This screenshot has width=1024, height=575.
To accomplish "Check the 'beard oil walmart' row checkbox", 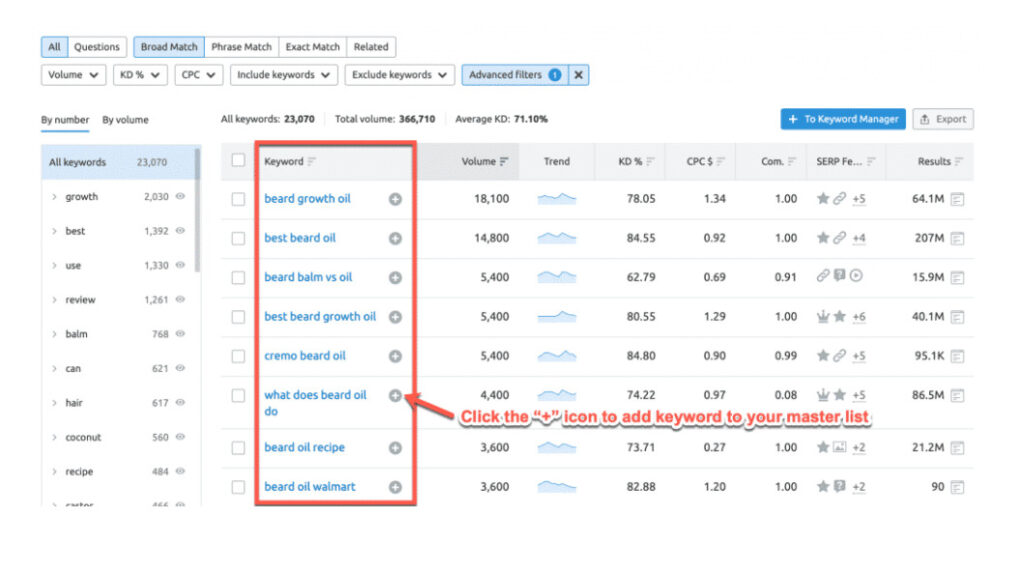I will tap(238, 487).
